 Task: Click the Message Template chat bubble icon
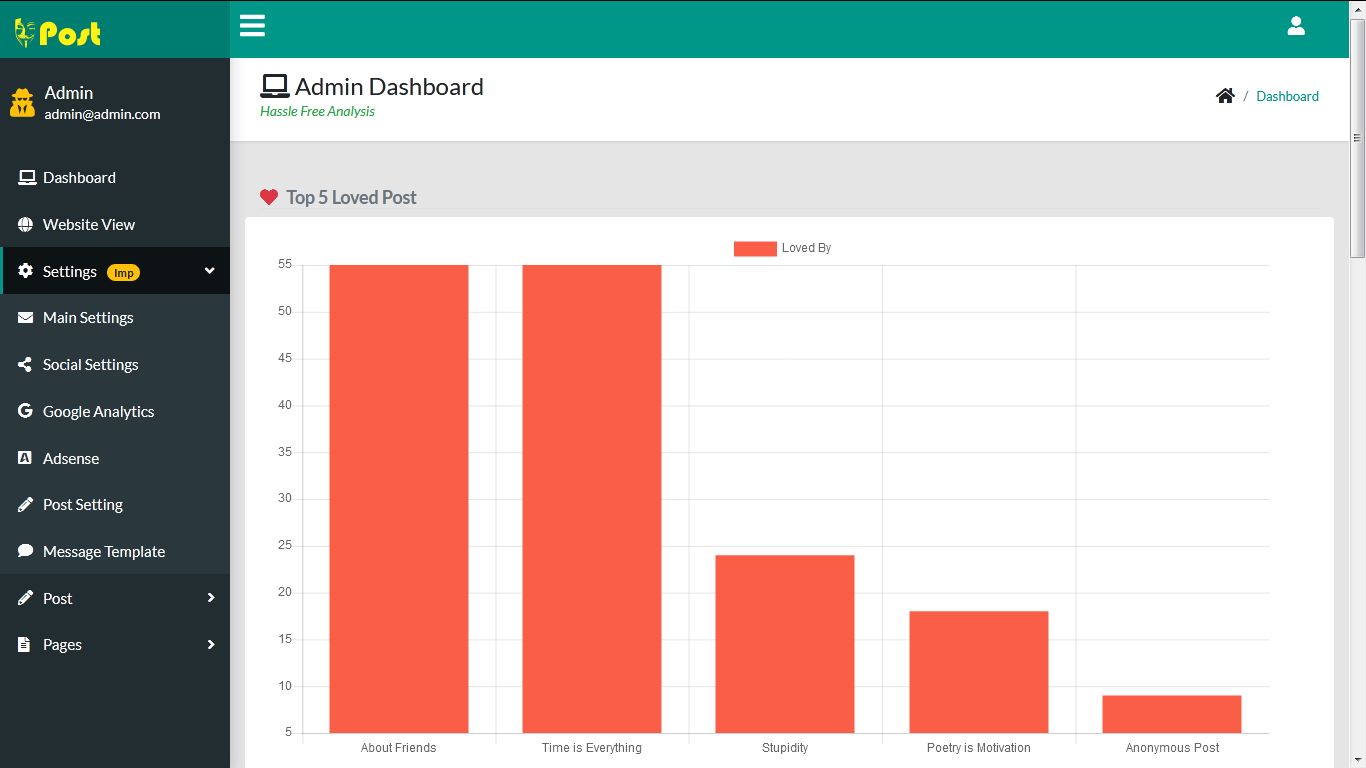25,551
